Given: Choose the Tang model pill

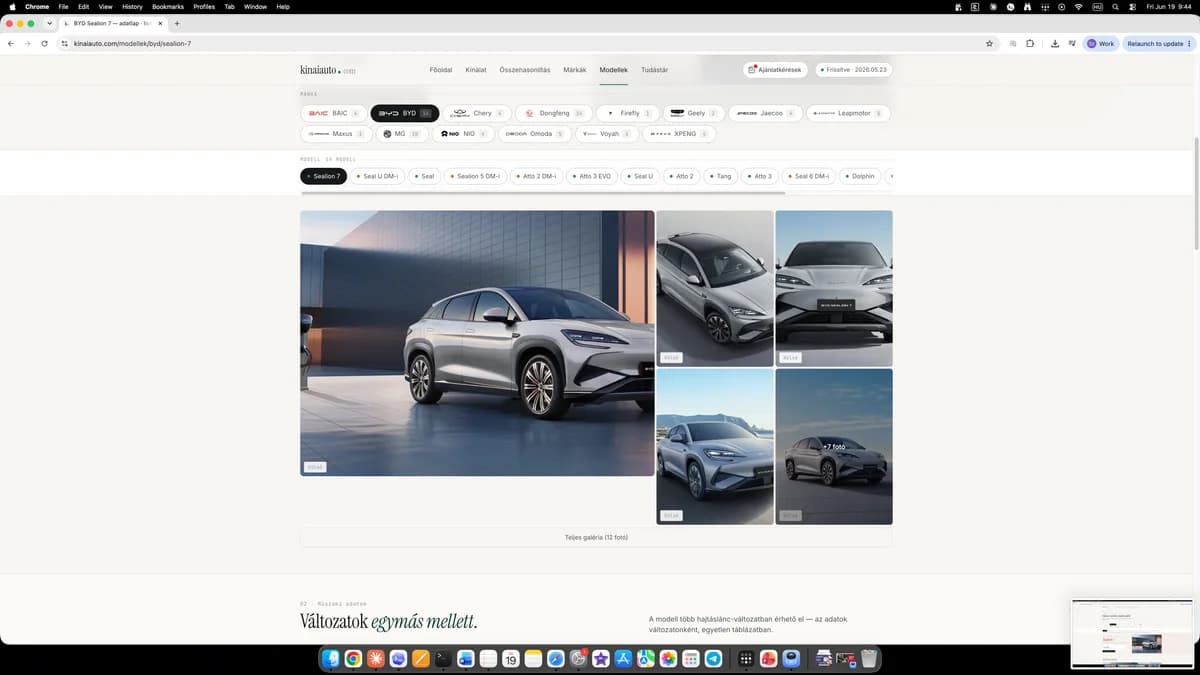Looking at the screenshot, I should click(x=720, y=176).
